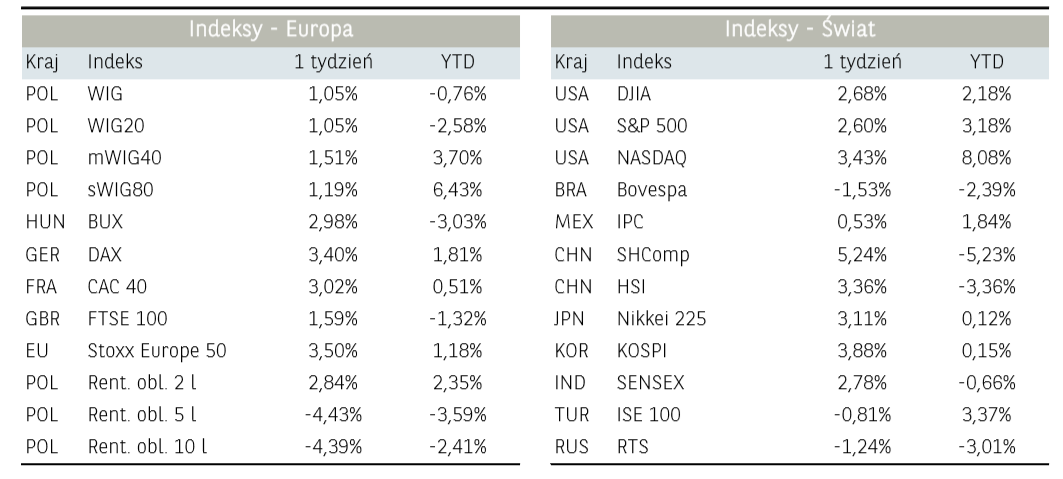This screenshot has height=479, width=1063.
Task: Select the 'Nikkei 225' index name
Action: pos(662,319)
